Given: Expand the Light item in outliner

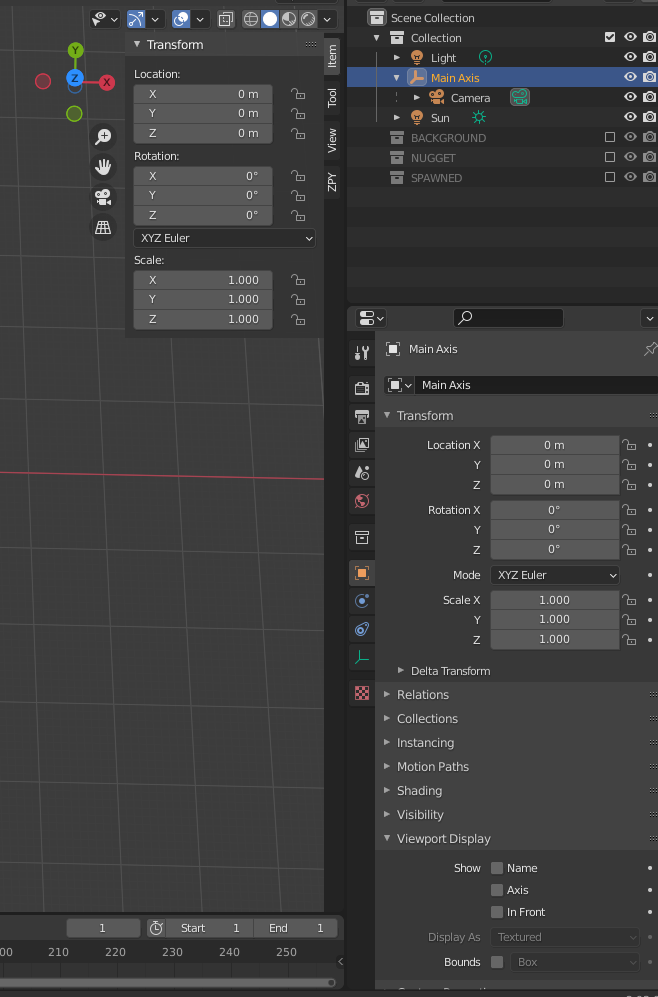Looking at the screenshot, I should click(397, 57).
